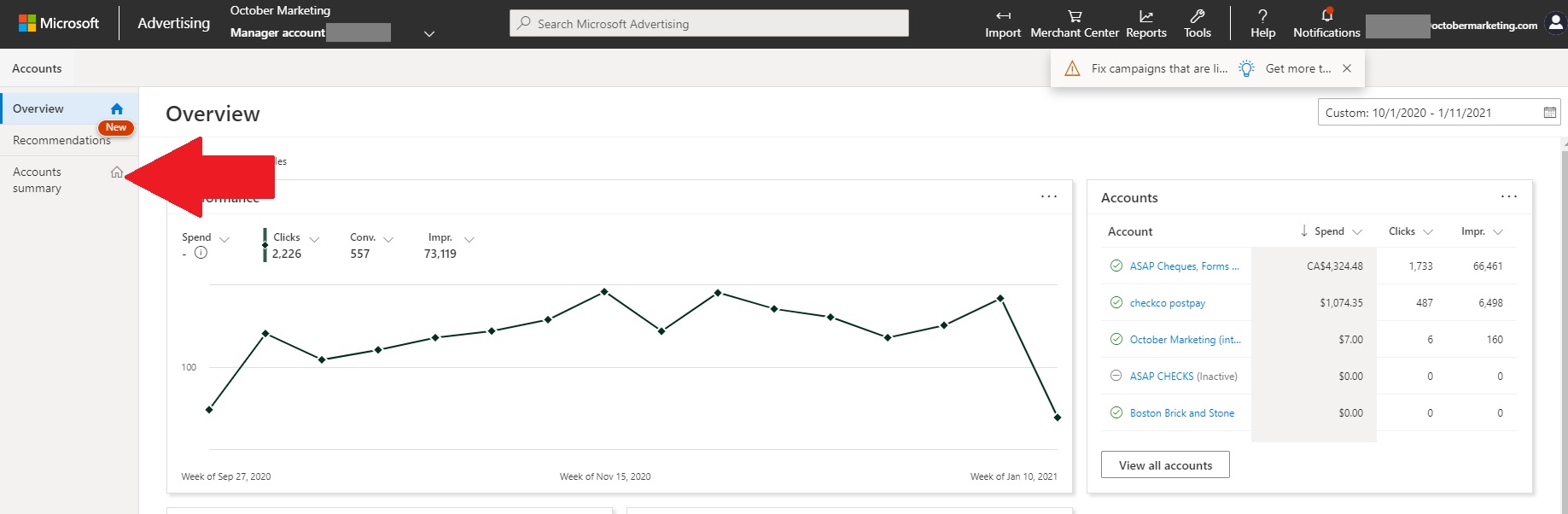Open the Reports chart icon
The image size is (1568, 514).
1146,16
